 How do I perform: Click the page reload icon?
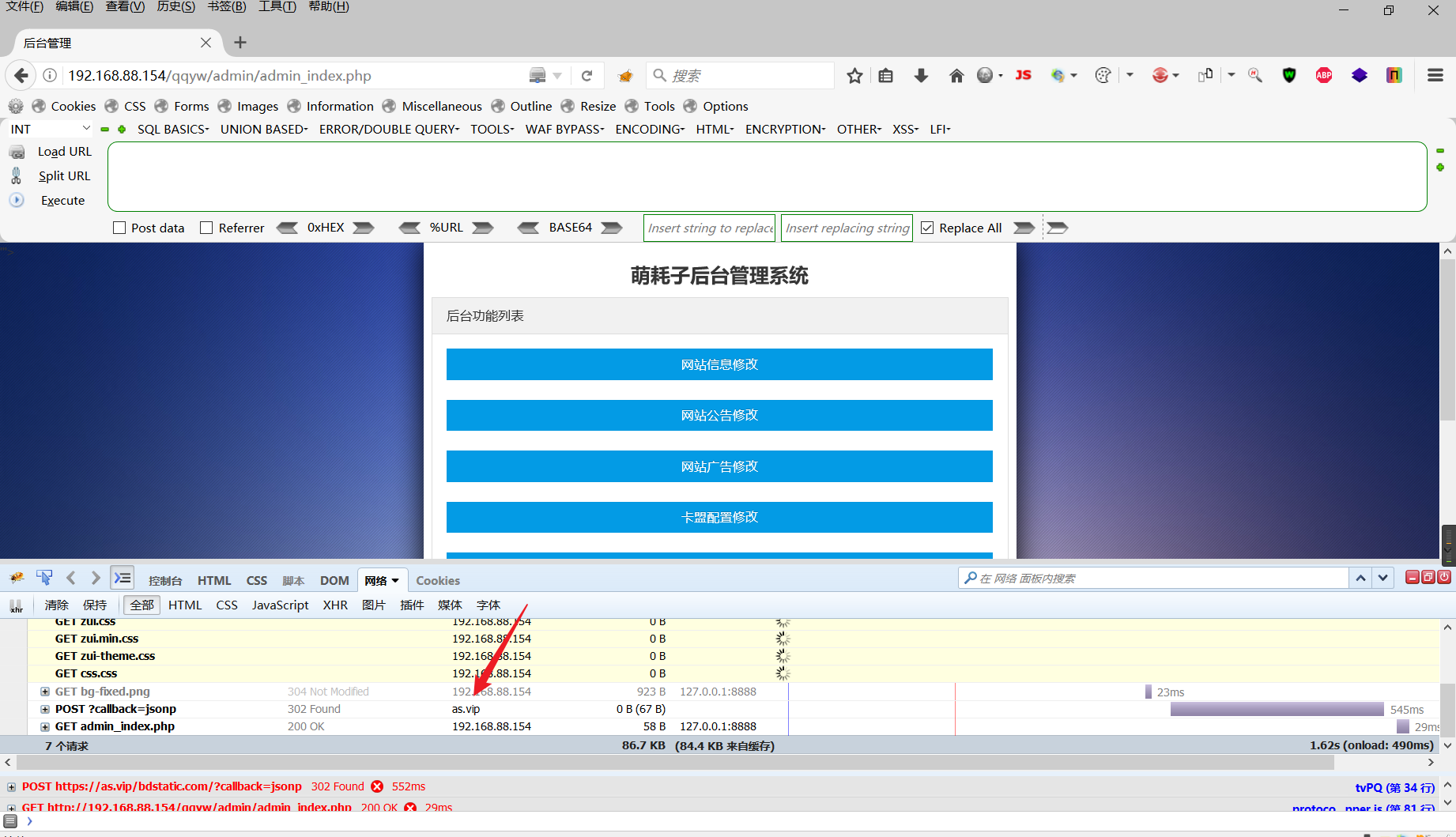(587, 76)
